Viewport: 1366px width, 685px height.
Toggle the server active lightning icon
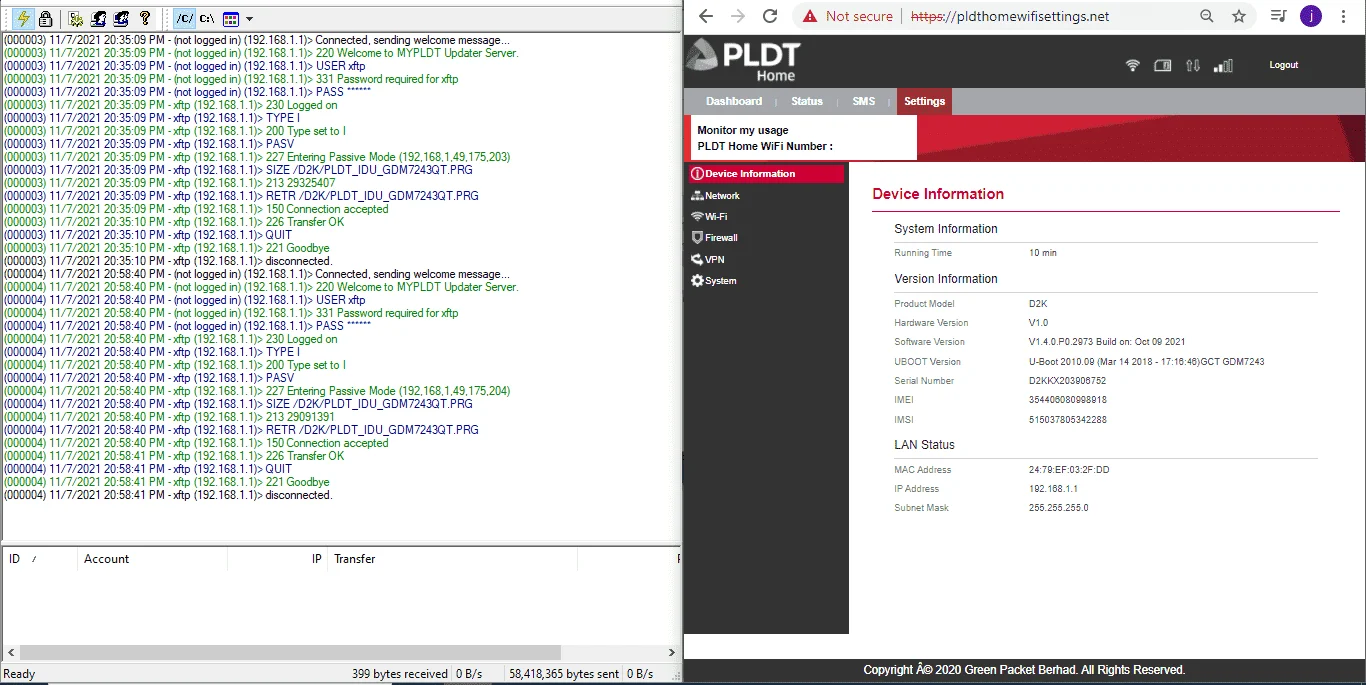tap(23, 18)
